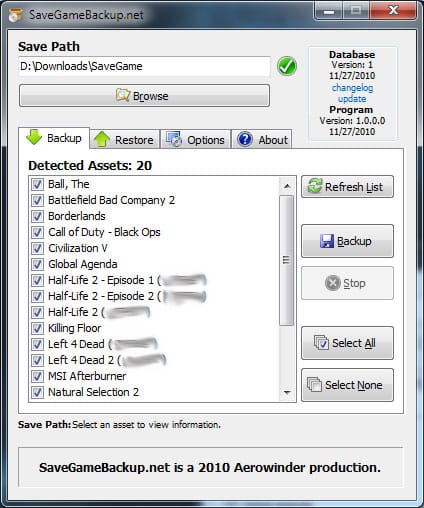Click the Detected Assets: 20 heading
Viewport: 424px width, 508px height.
coord(90,166)
